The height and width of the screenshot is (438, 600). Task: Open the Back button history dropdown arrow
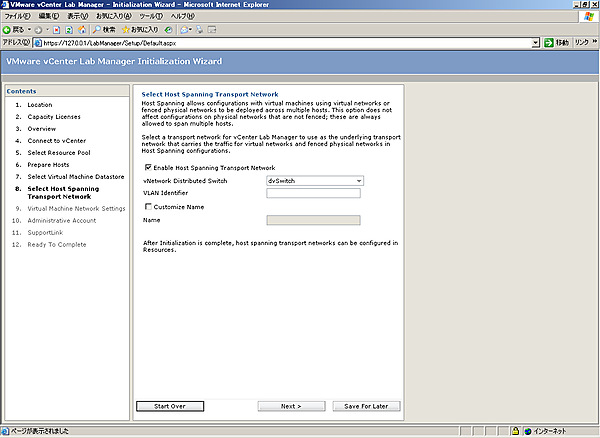(29, 30)
